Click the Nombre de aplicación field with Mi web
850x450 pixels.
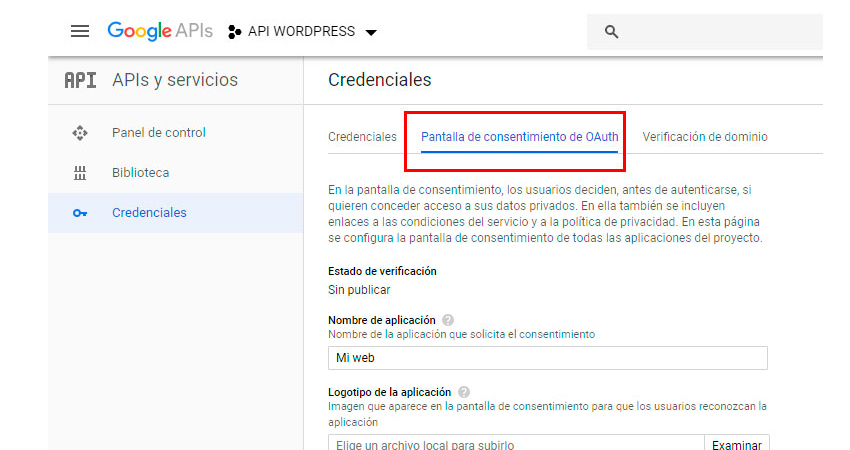[548, 358]
